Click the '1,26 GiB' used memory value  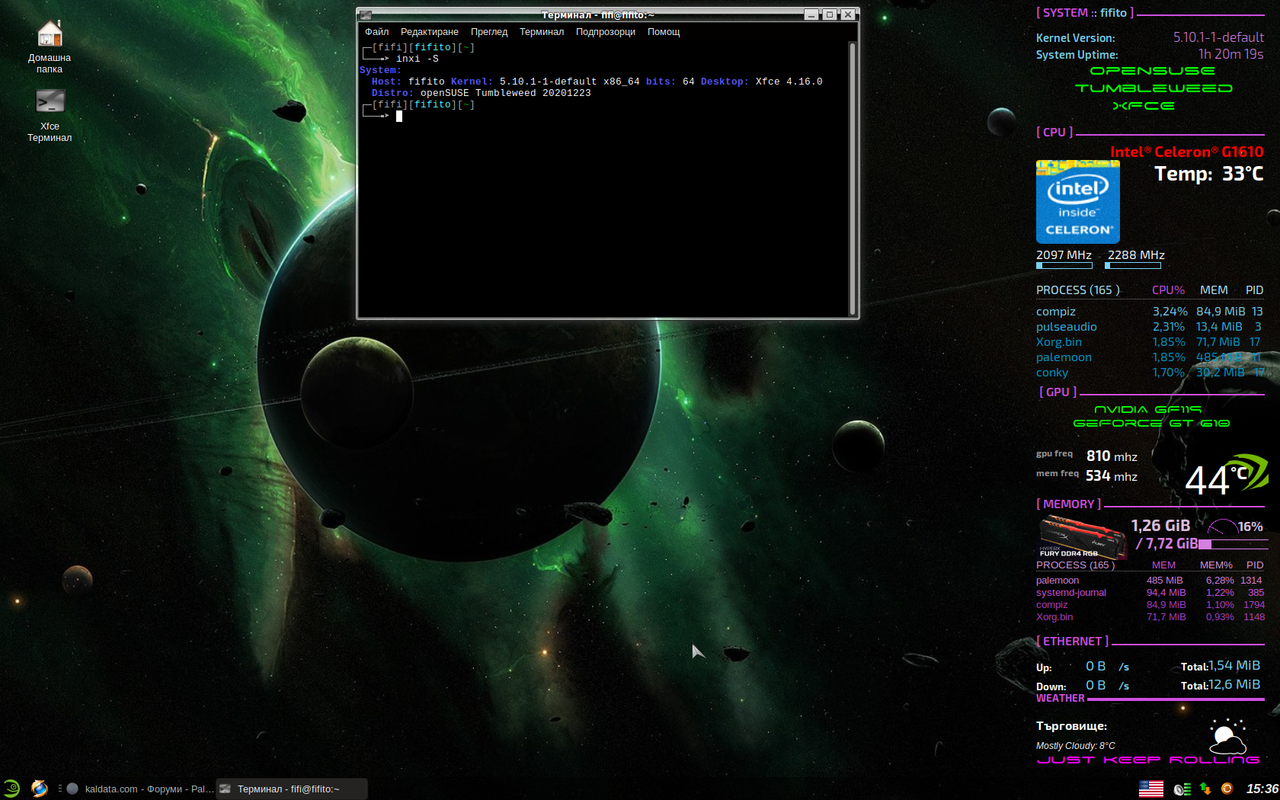[1160, 526]
